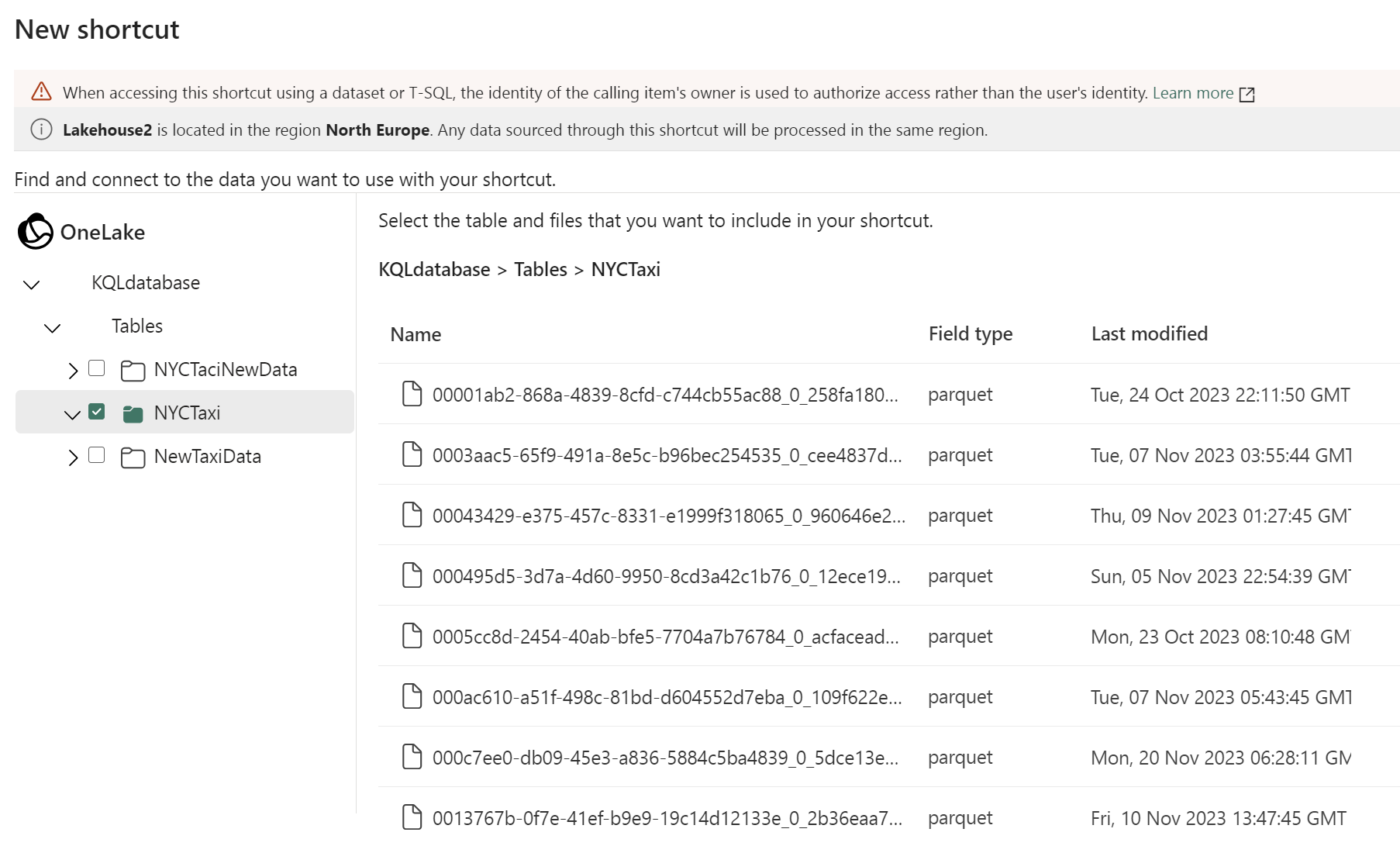Click parquet type in the 000c7ee0 row
The width and height of the screenshot is (1400, 846).
click(960, 758)
